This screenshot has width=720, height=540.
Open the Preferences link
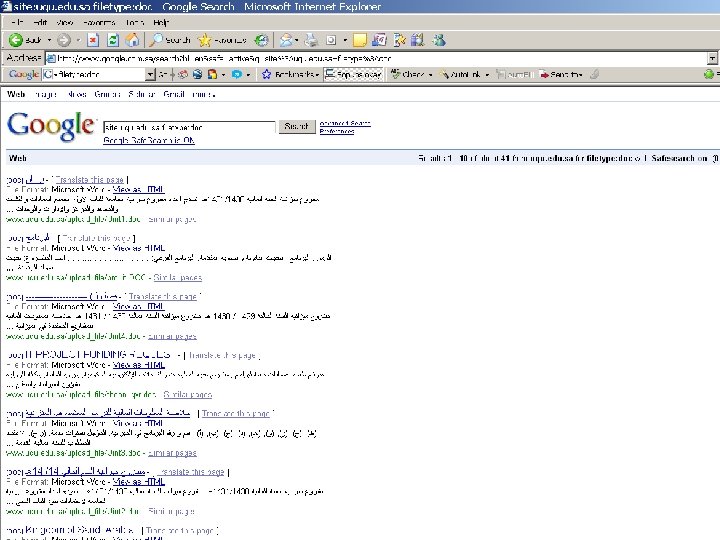pyautogui.click(x=337, y=131)
